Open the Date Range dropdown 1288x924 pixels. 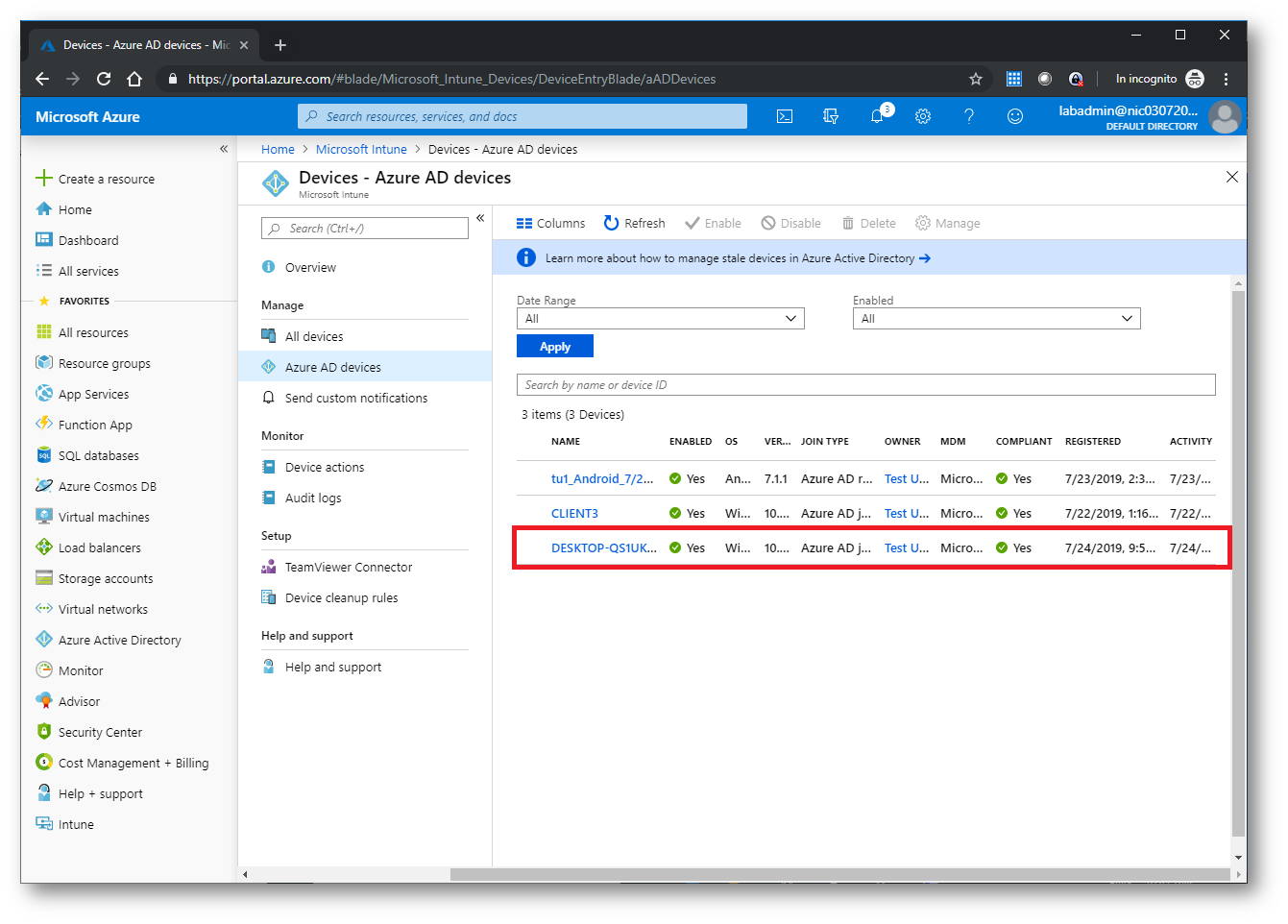click(x=661, y=319)
